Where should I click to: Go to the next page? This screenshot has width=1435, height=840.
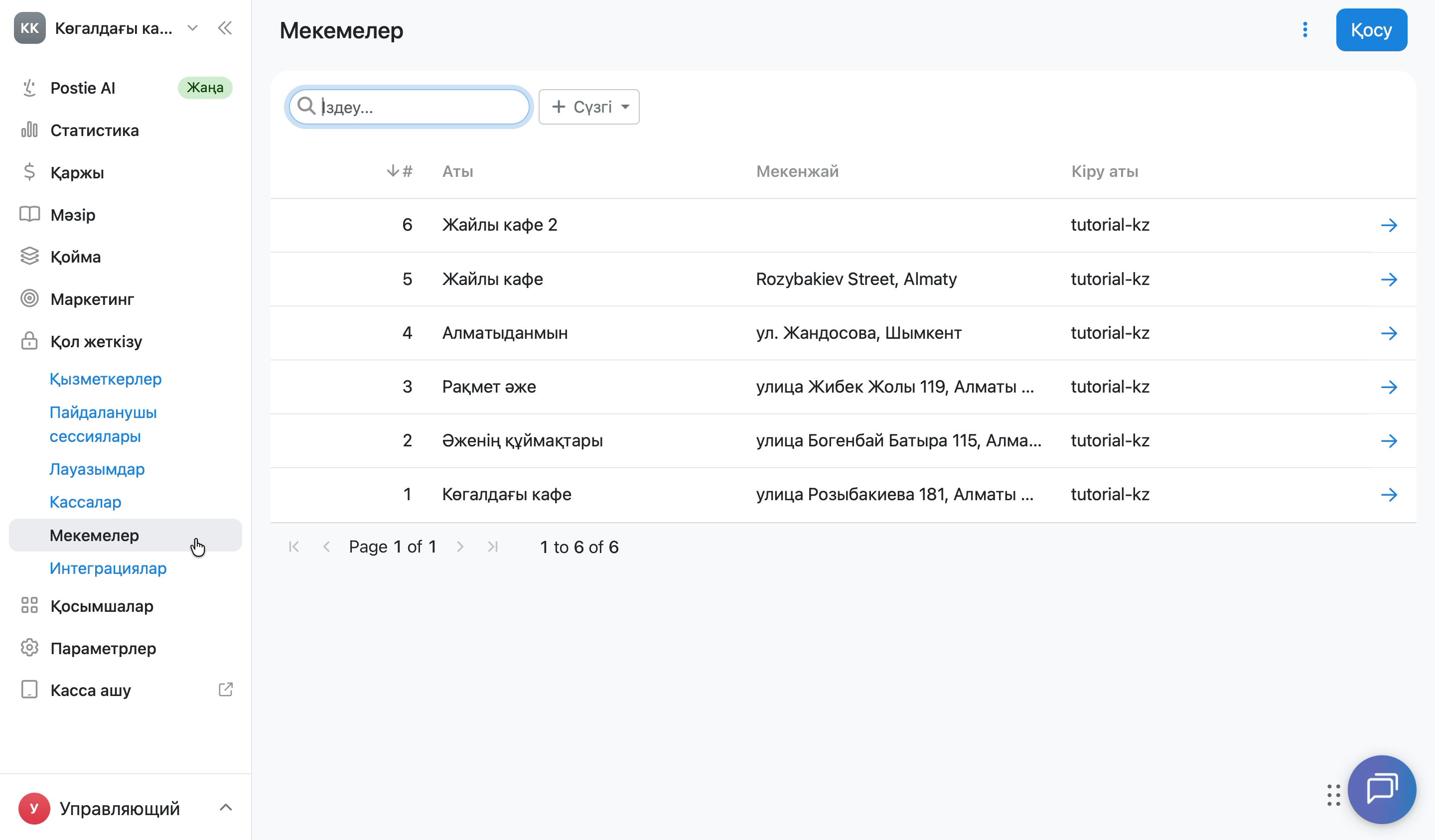[460, 547]
